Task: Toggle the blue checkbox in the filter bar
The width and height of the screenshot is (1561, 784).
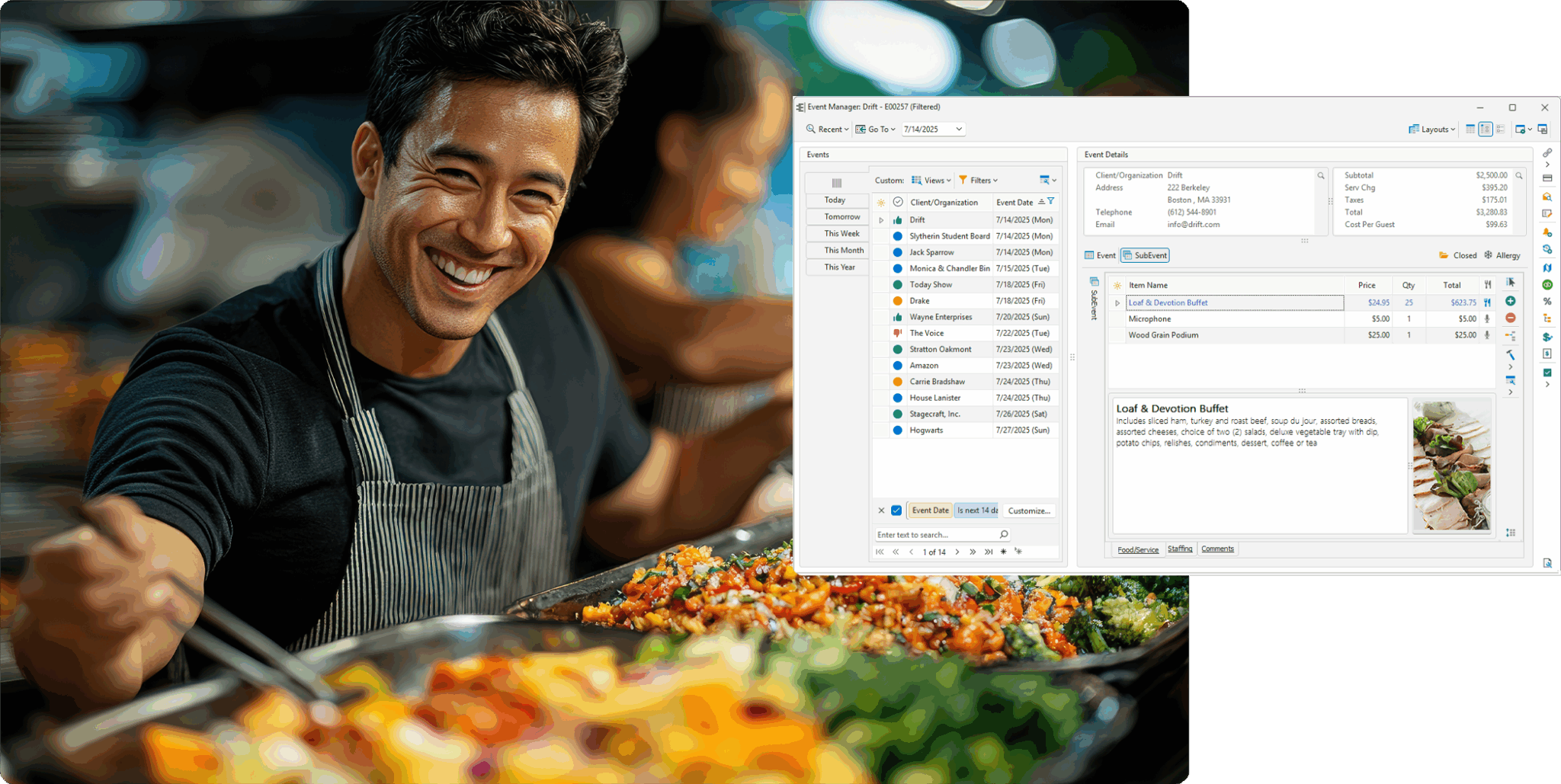Action: 895,510
